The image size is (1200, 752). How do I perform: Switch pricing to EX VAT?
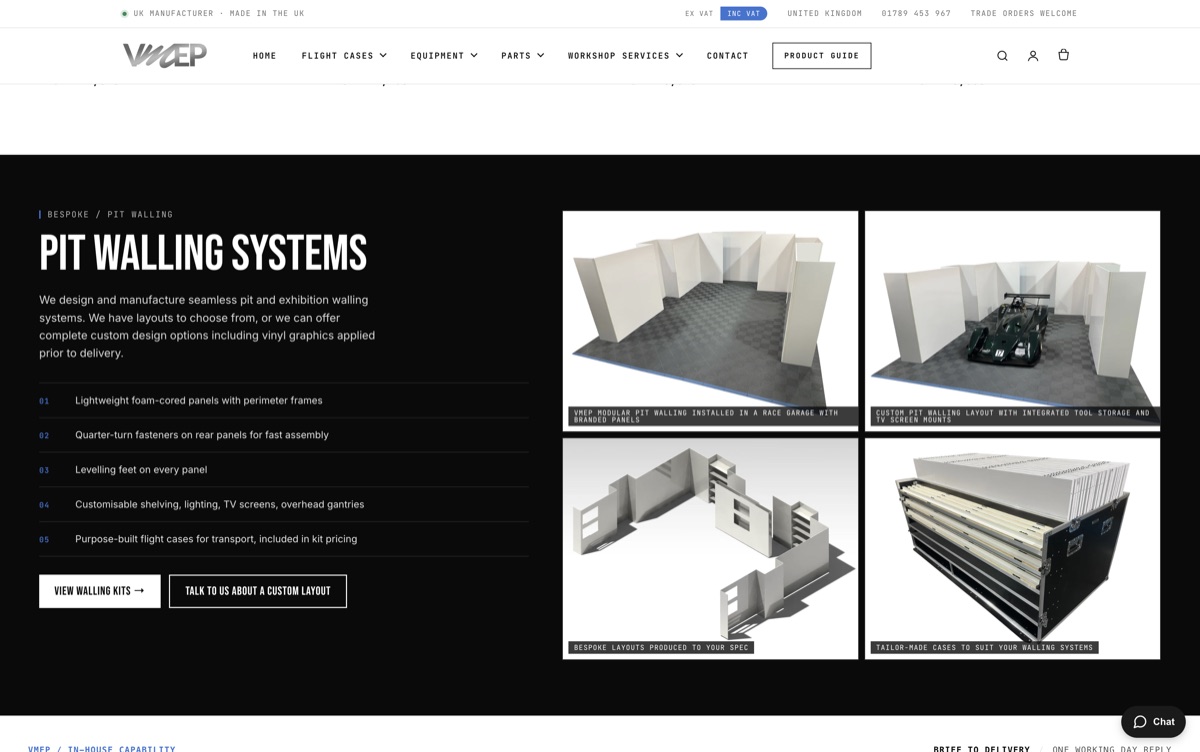(699, 14)
